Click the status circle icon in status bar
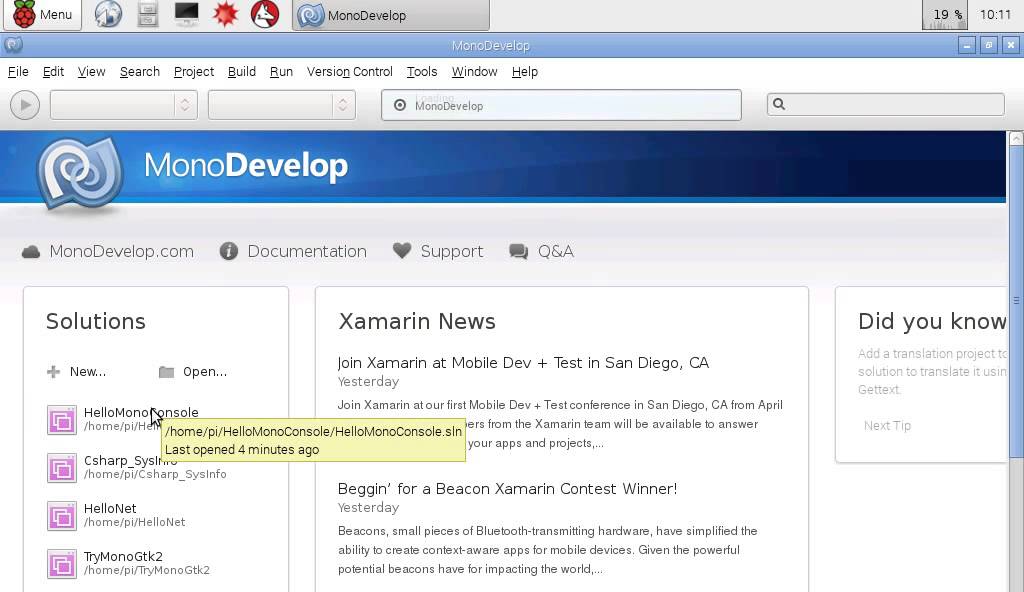1024x592 pixels. (400, 105)
